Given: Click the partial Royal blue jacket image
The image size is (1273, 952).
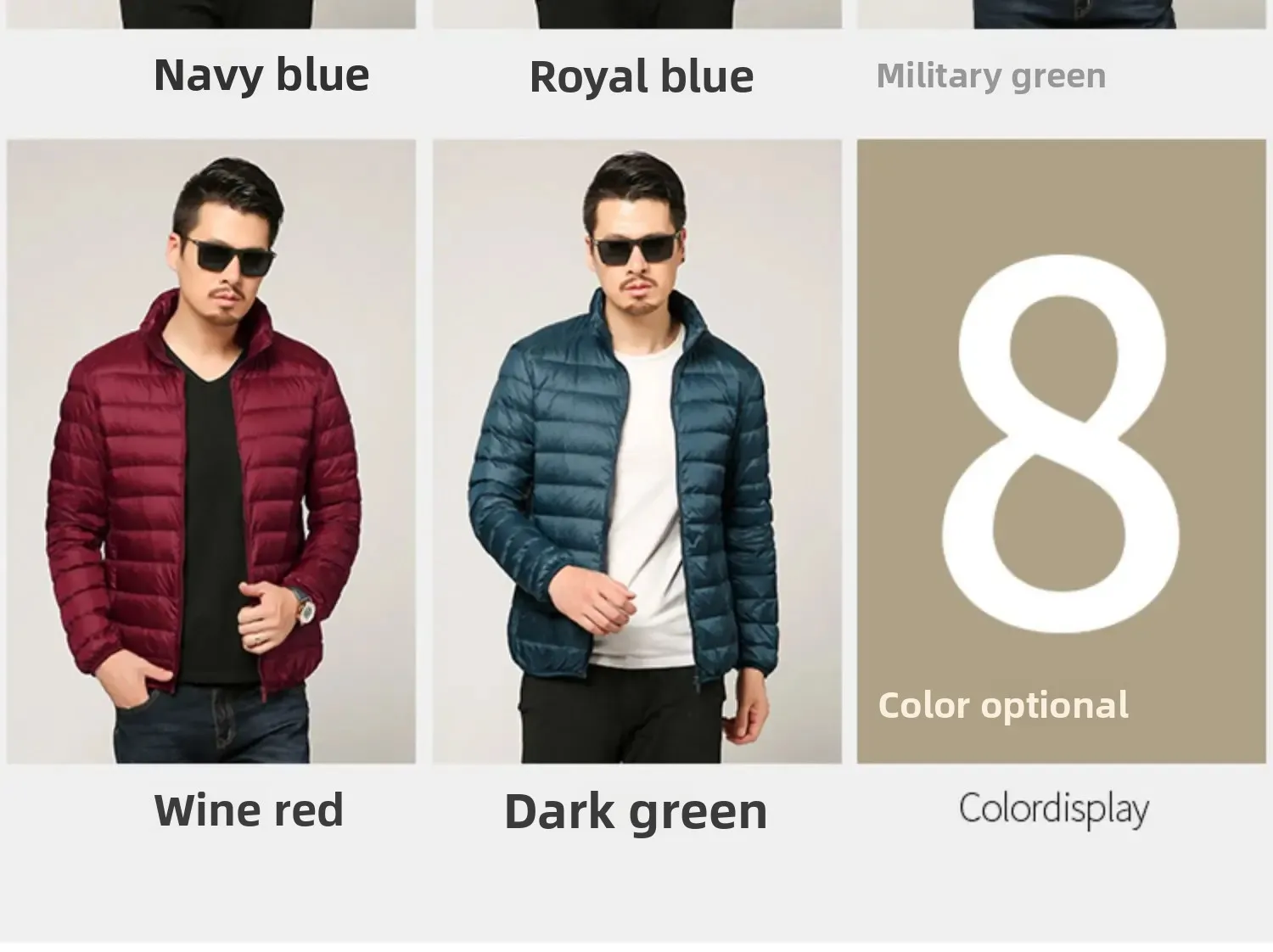Looking at the screenshot, I should click(637, 14).
